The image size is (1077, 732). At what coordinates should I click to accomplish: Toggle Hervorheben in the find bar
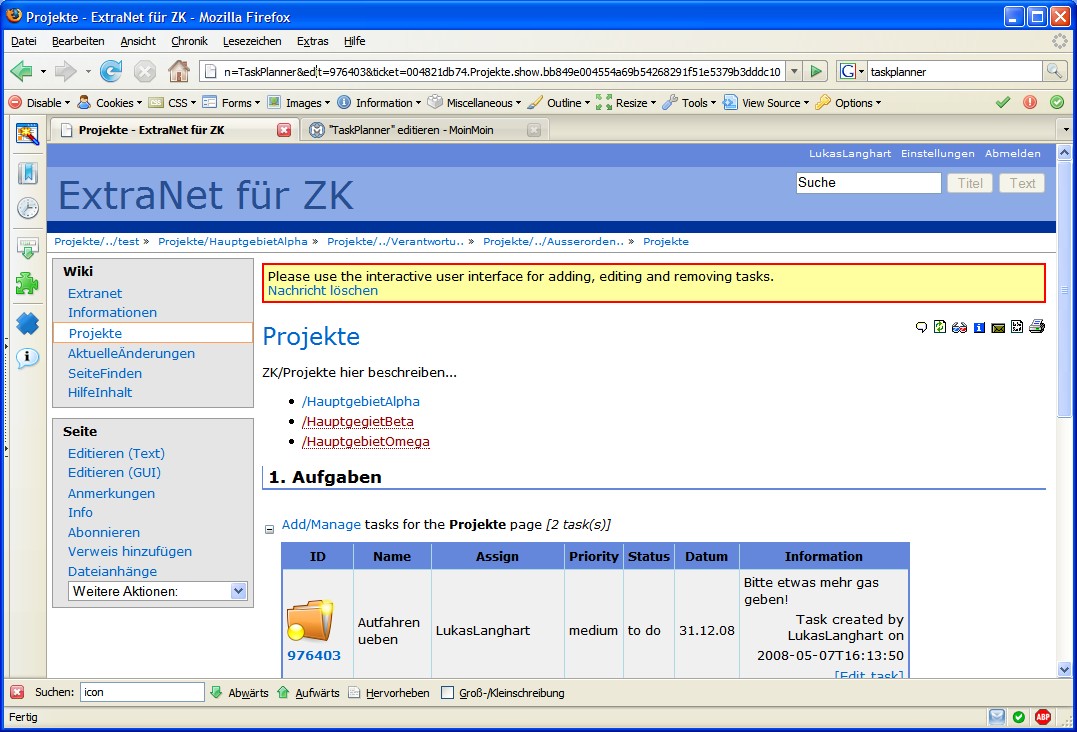coord(389,693)
